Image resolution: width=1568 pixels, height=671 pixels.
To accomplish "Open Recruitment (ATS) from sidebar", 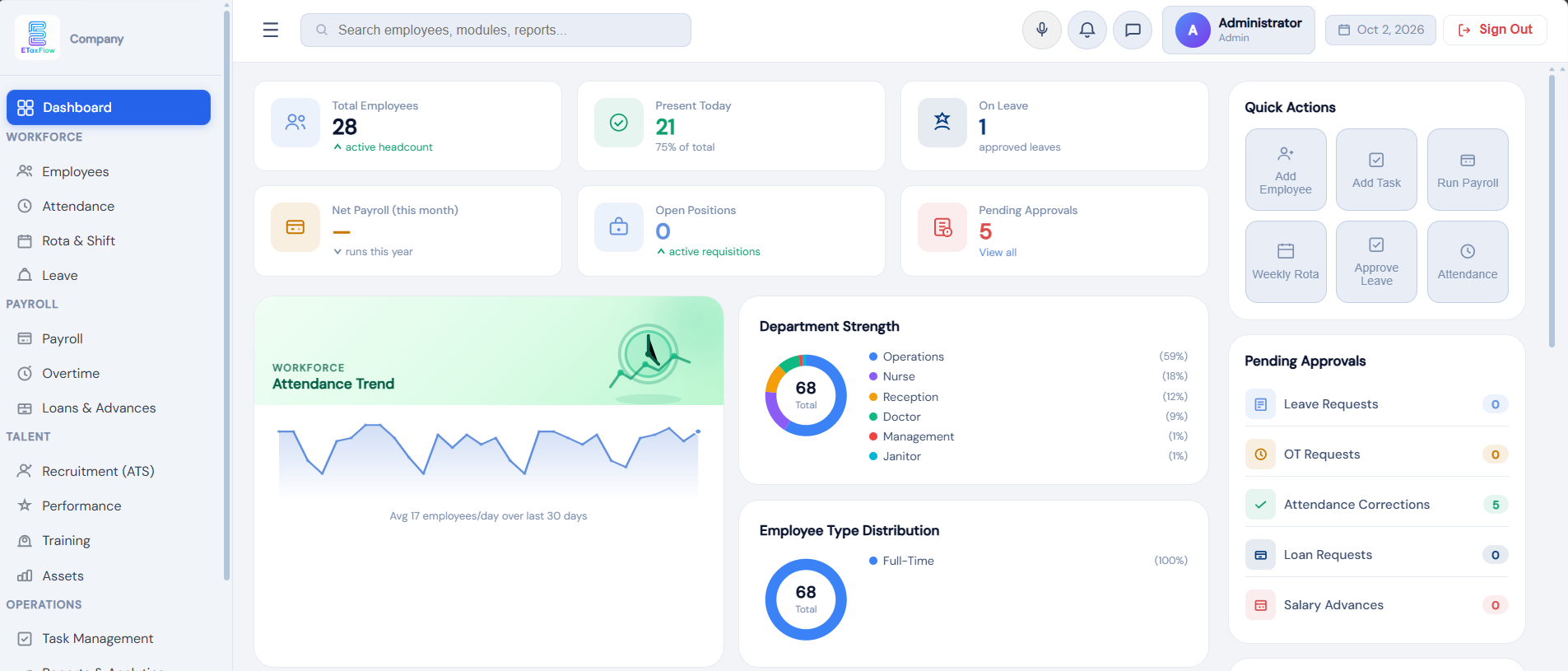I will [x=109, y=471].
